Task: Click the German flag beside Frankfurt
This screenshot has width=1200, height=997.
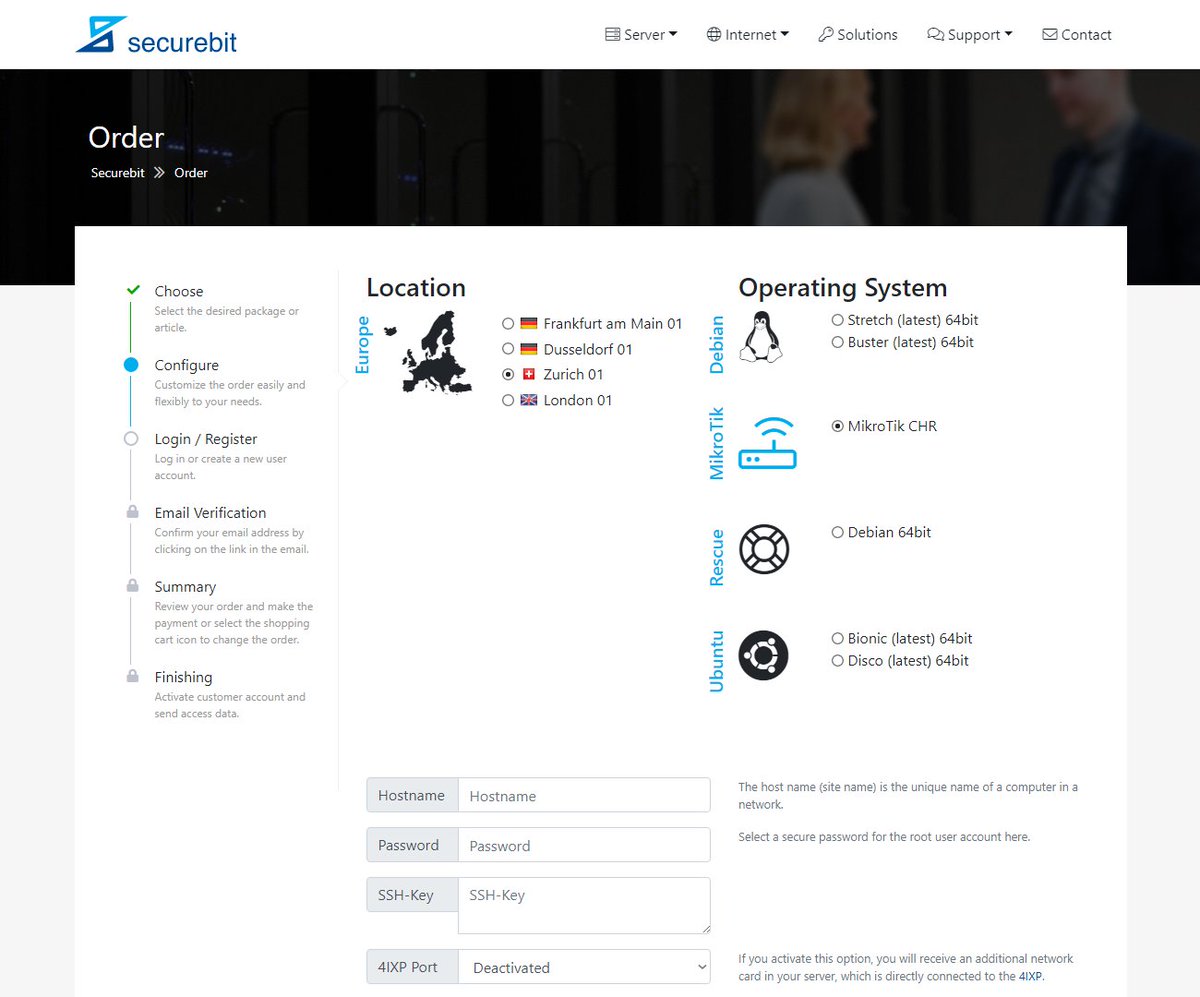Action: (529, 323)
